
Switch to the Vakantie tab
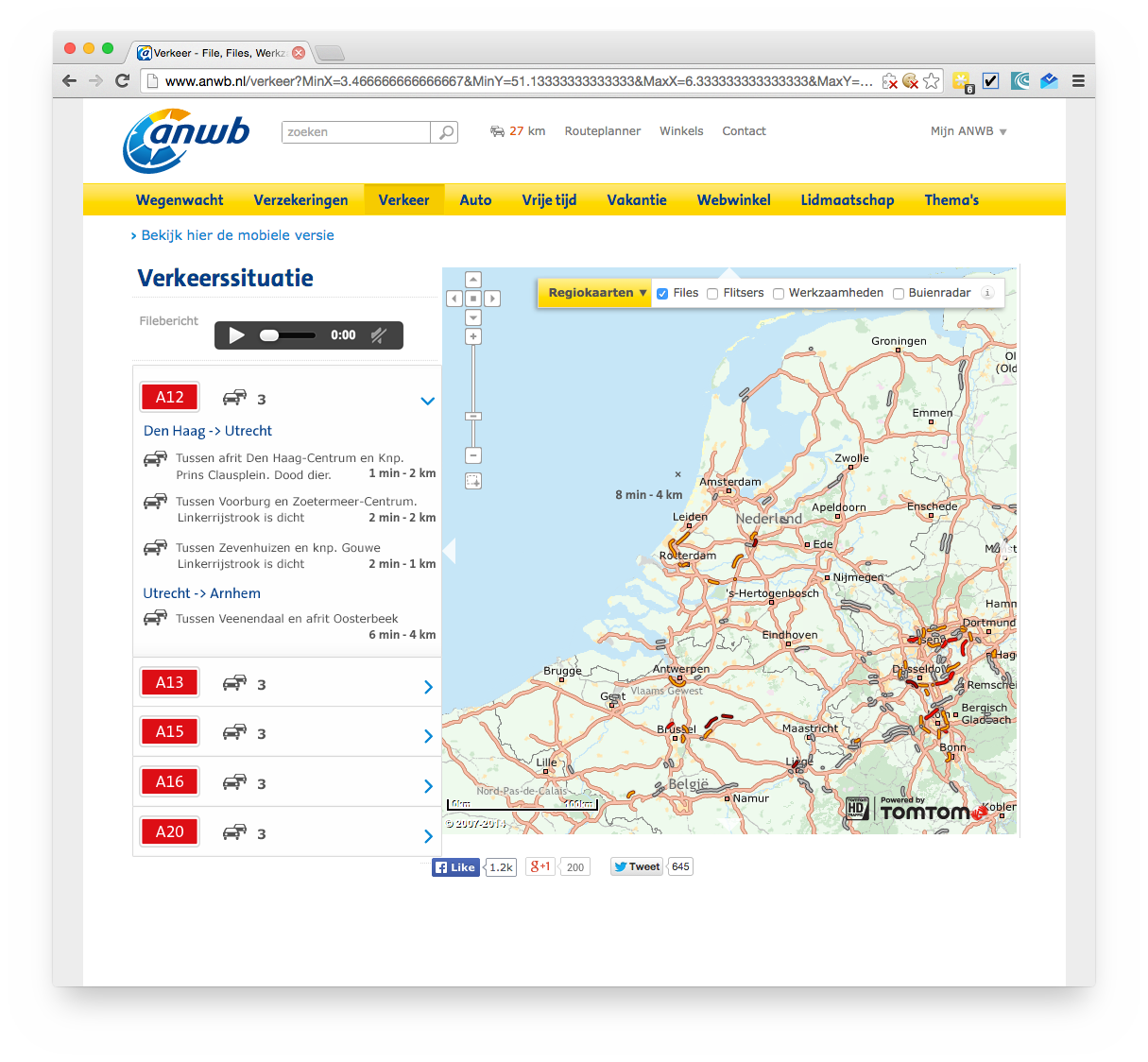click(x=636, y=199)
